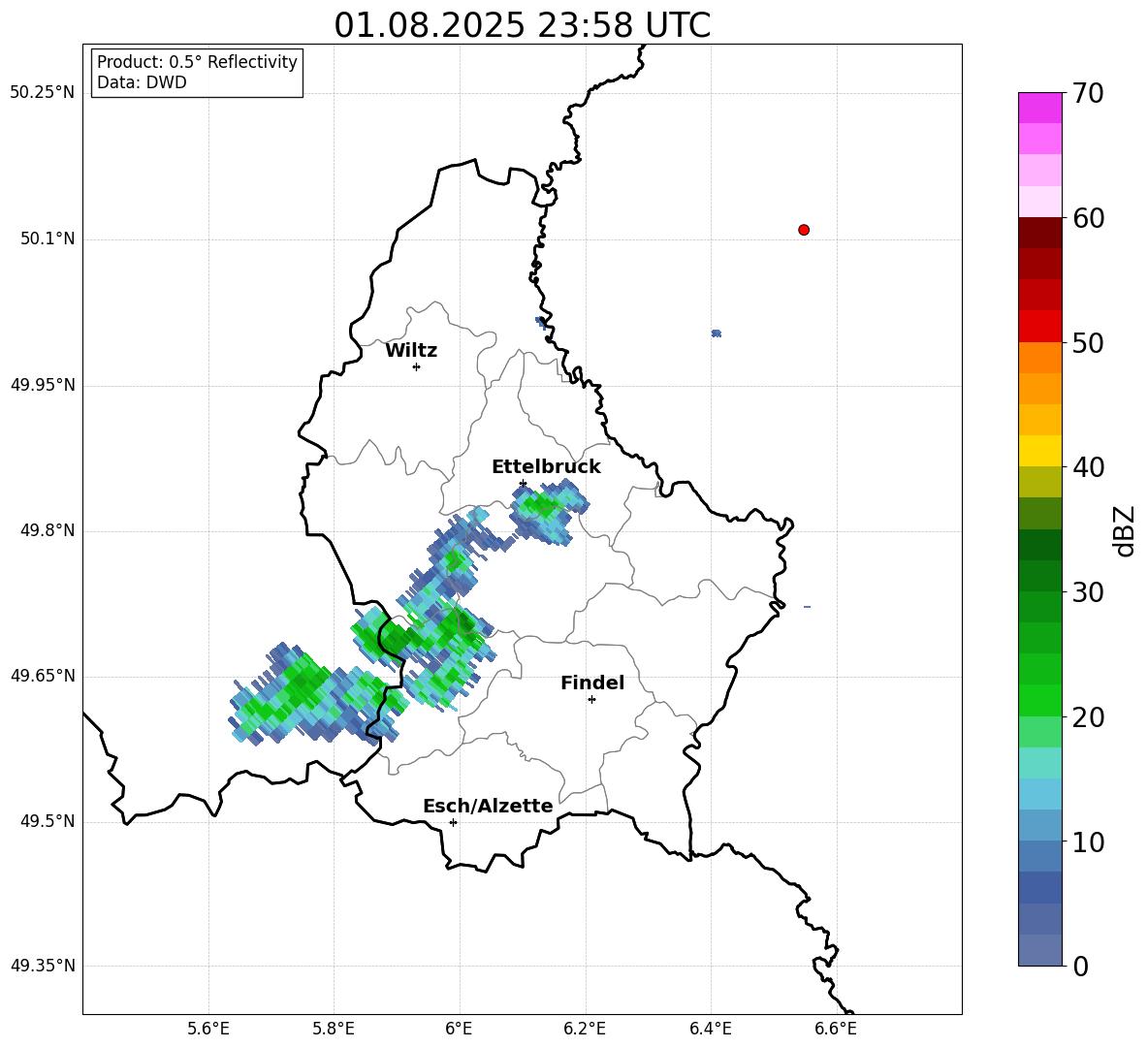
Task: Click the 6.2°E longitude label
Action: tap(585, 1029)
